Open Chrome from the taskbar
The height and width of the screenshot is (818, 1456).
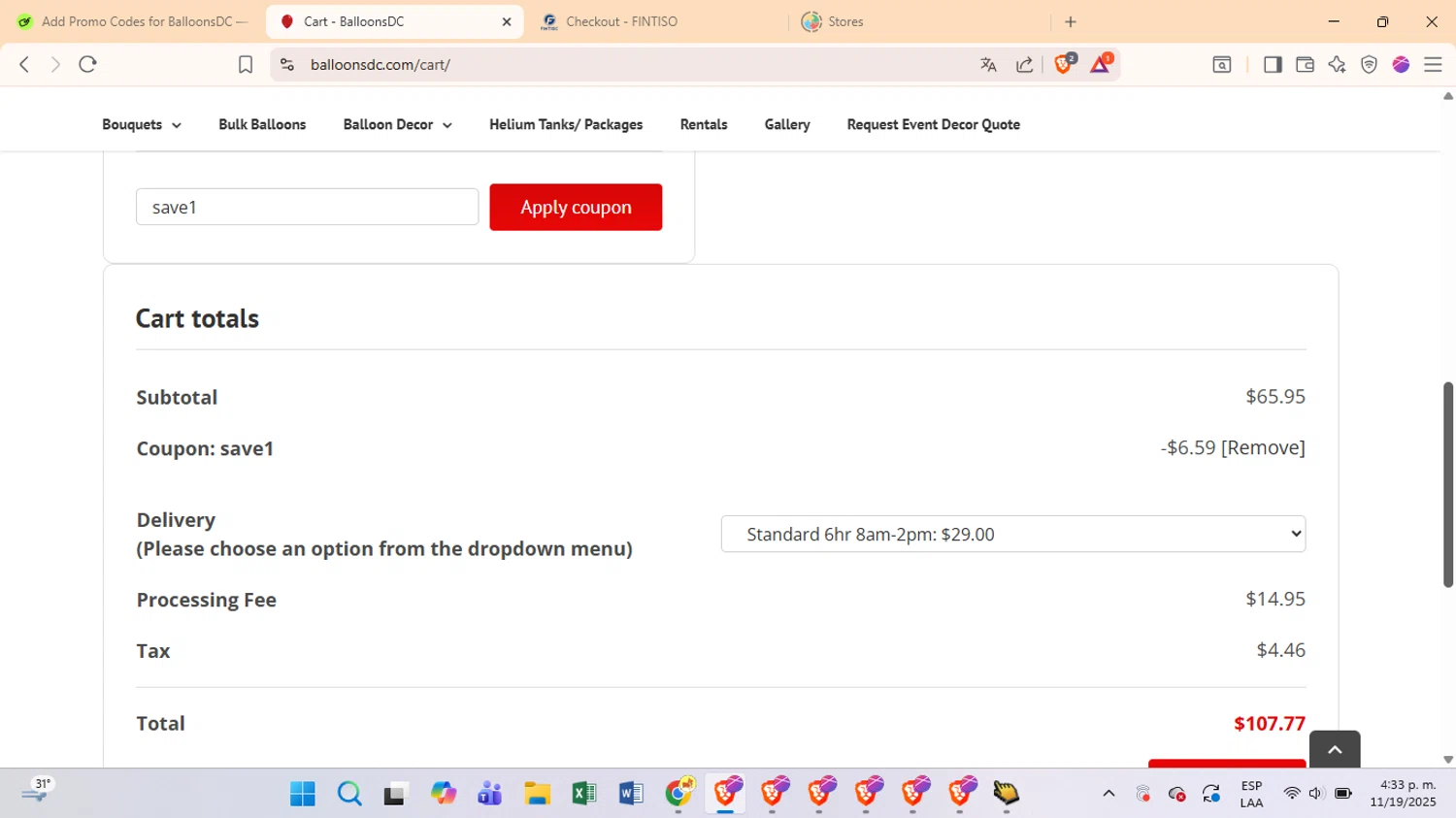679,794
